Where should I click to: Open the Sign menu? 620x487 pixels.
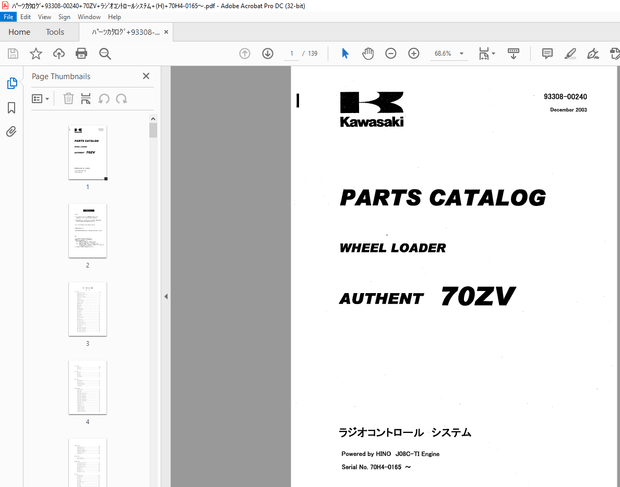64,17
